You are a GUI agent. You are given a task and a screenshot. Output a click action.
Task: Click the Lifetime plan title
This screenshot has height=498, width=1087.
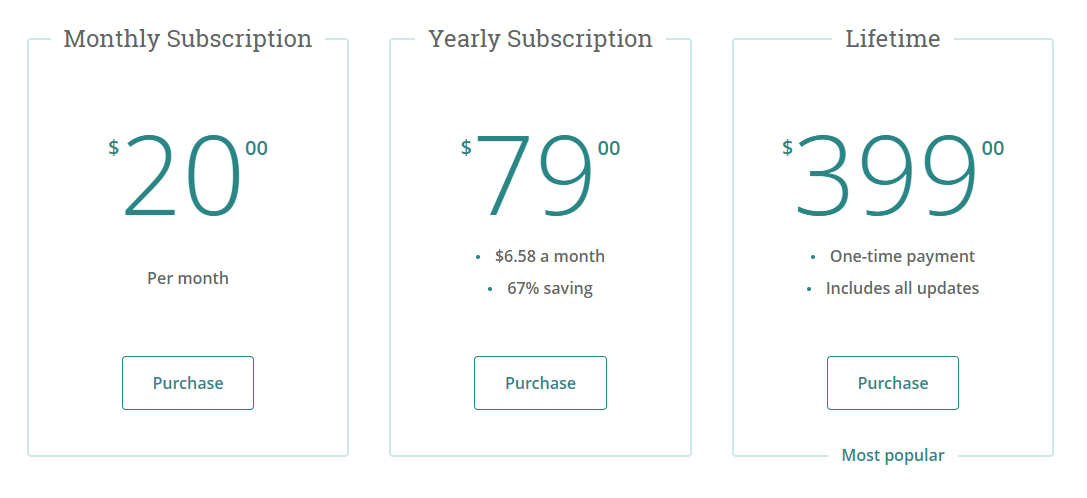pos(892,39)
